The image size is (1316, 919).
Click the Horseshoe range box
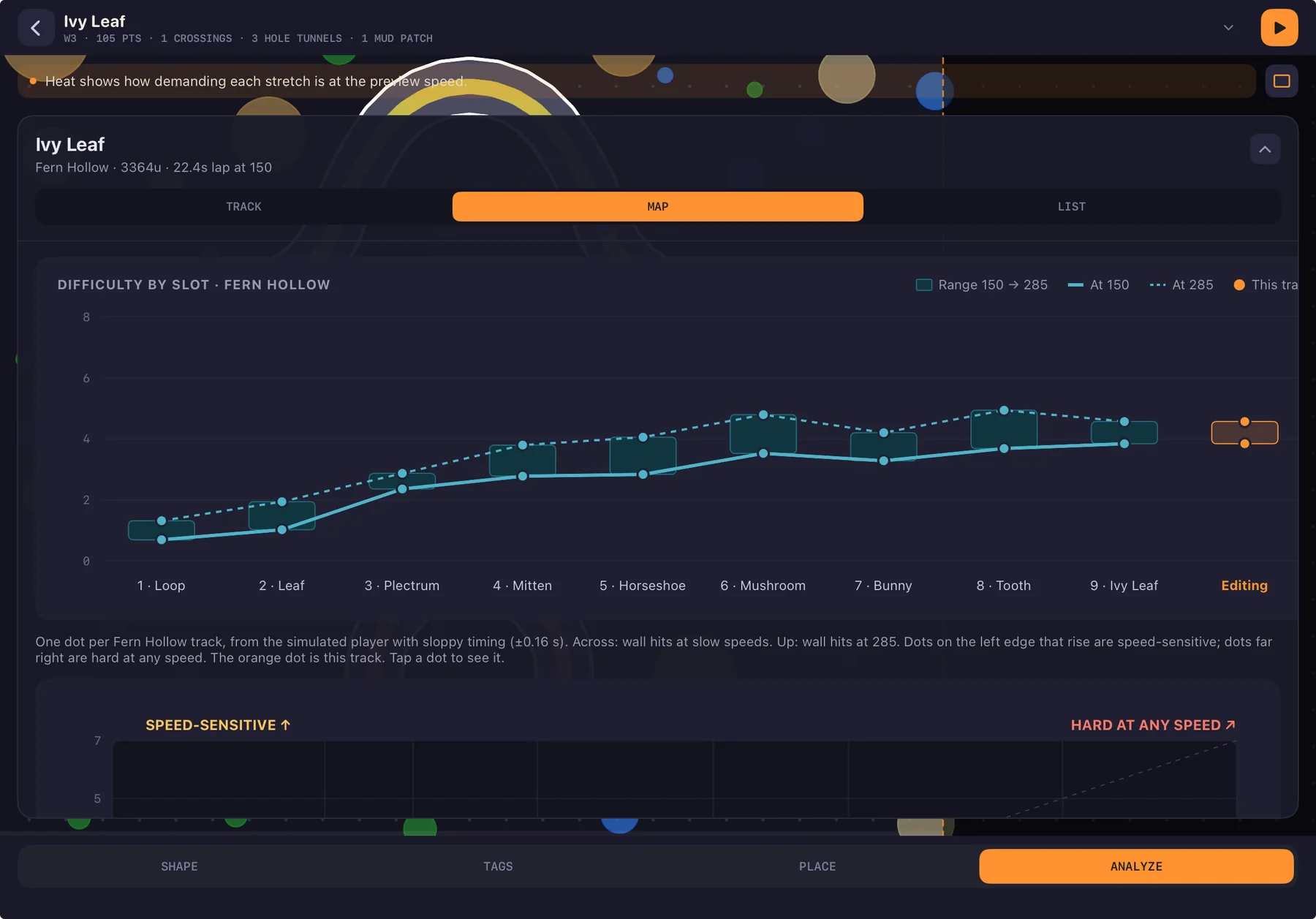tap(643, 455)
